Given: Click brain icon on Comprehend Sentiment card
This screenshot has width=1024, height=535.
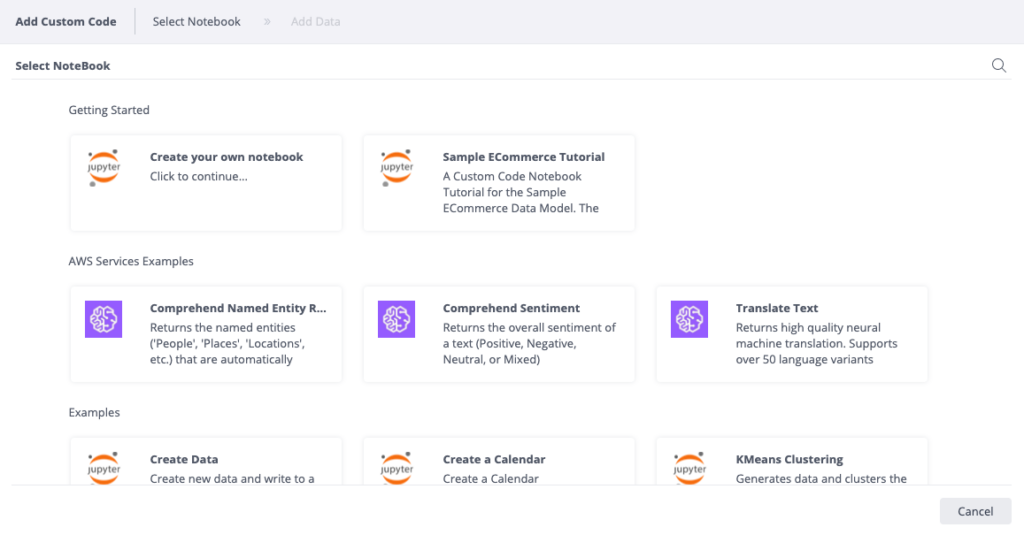Looking at the screenshot, I should point(396,319).
